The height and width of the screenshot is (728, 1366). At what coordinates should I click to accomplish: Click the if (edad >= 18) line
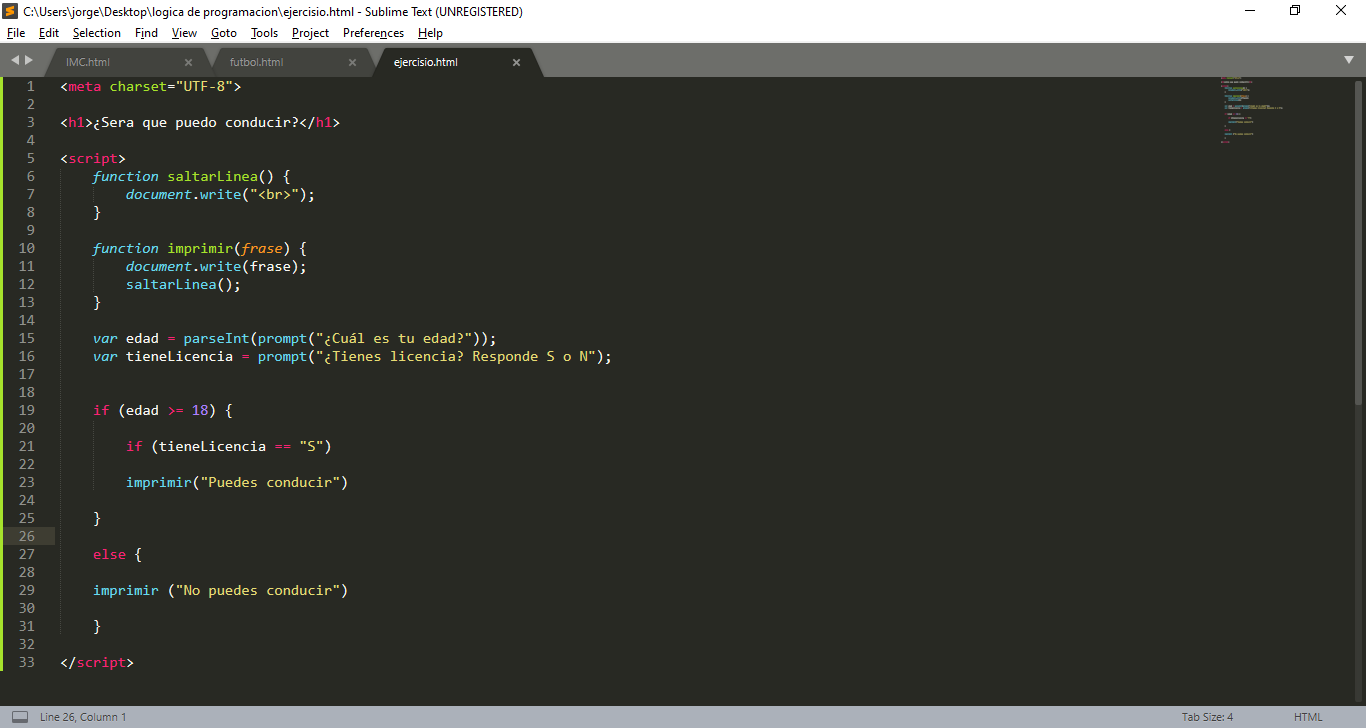[x=163, y=410]
